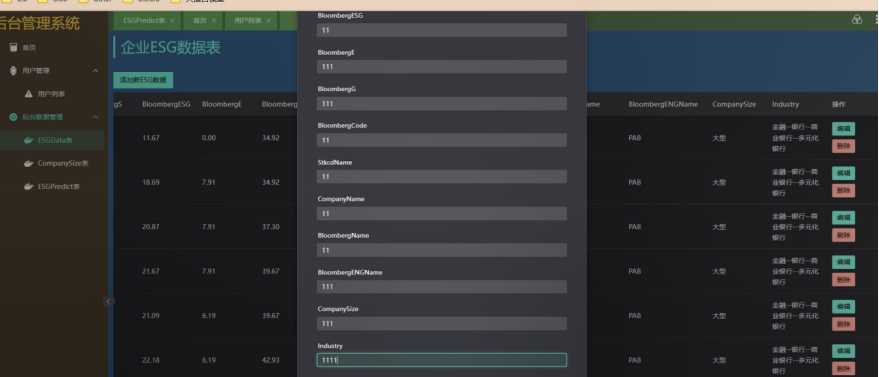
Task: Delete the row with BloombergESG 18.69
Action: click(843, 190)
